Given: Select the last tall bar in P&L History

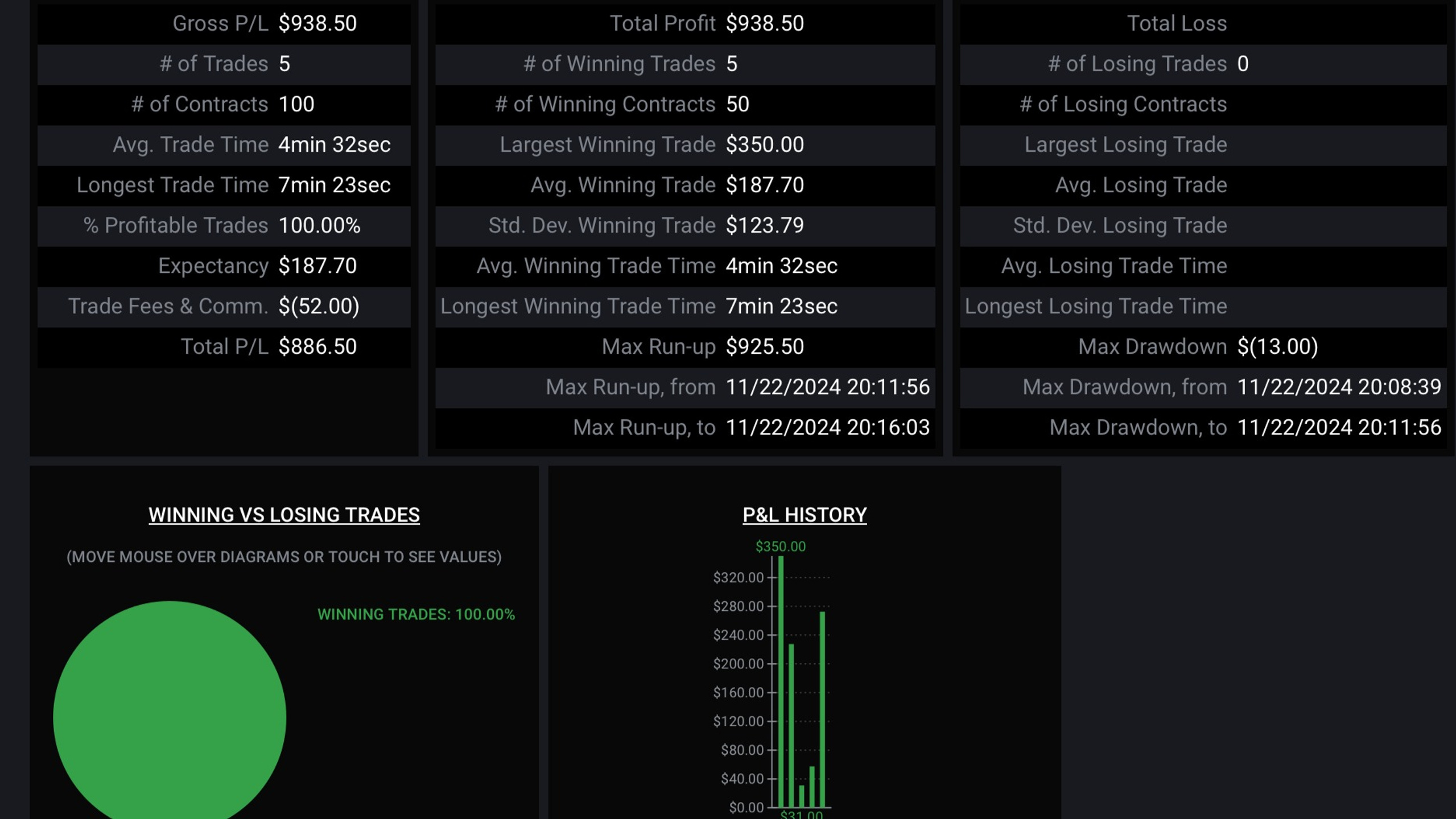Looking at the screenshot, I should coord(822,709).
